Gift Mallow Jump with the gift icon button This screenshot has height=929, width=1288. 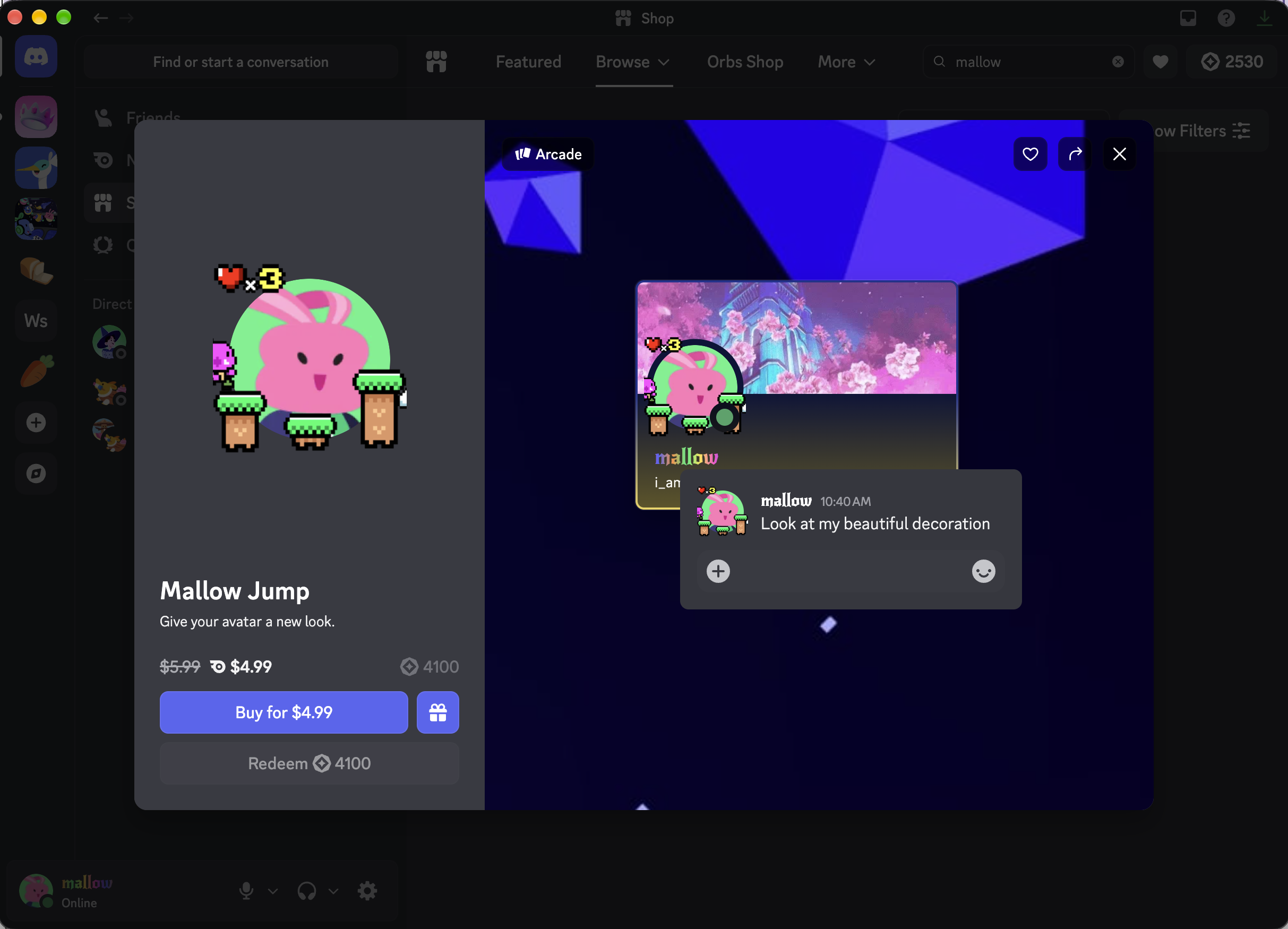(437, 712)
